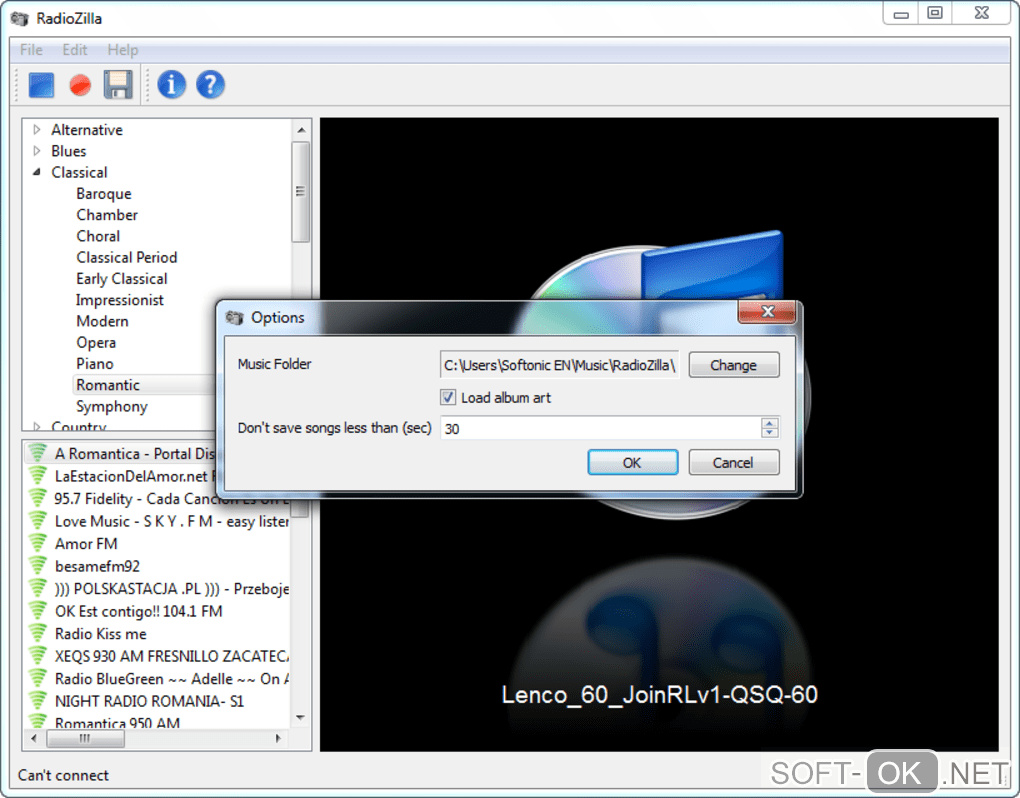Select the Romantic subgenre
The width and height of the screenshot is (1020, 798).
[108, 385]
